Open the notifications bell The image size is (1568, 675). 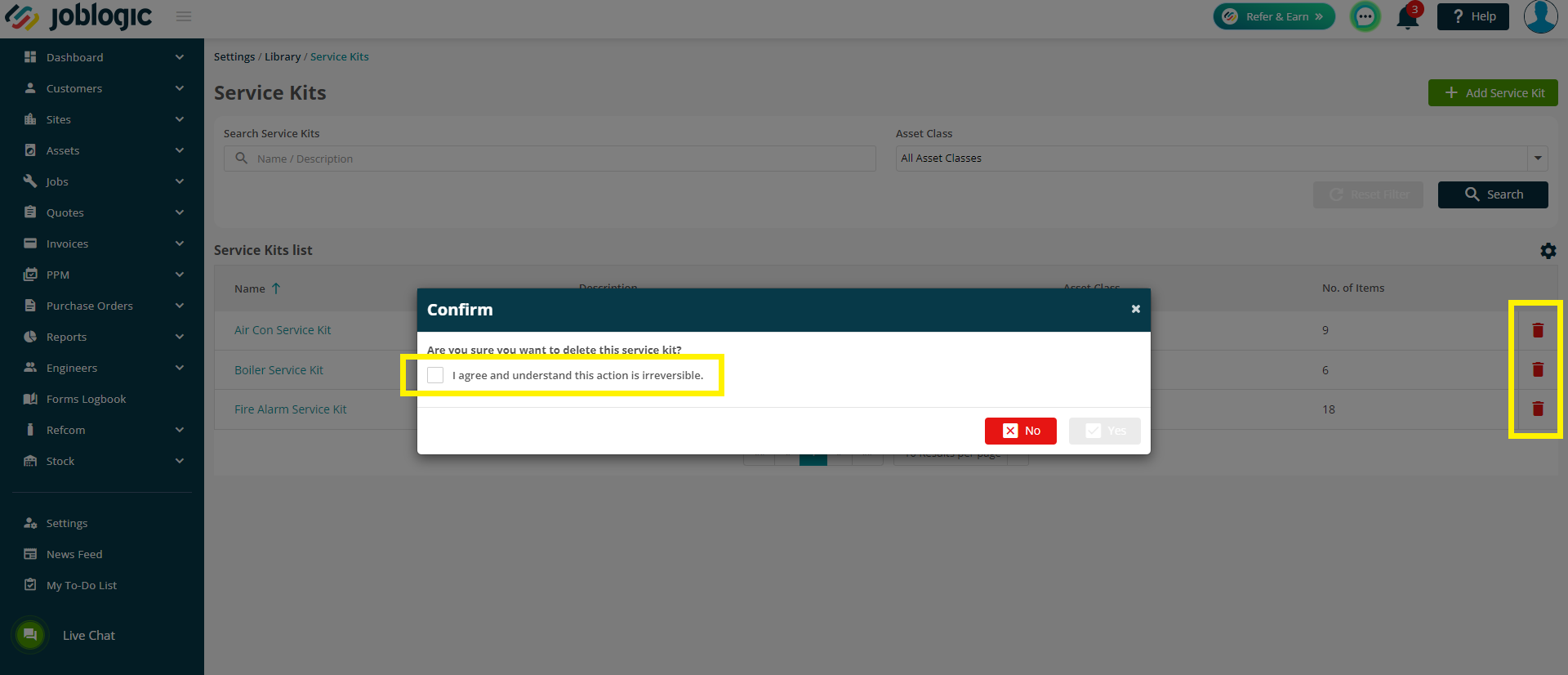click(1408, 17)
